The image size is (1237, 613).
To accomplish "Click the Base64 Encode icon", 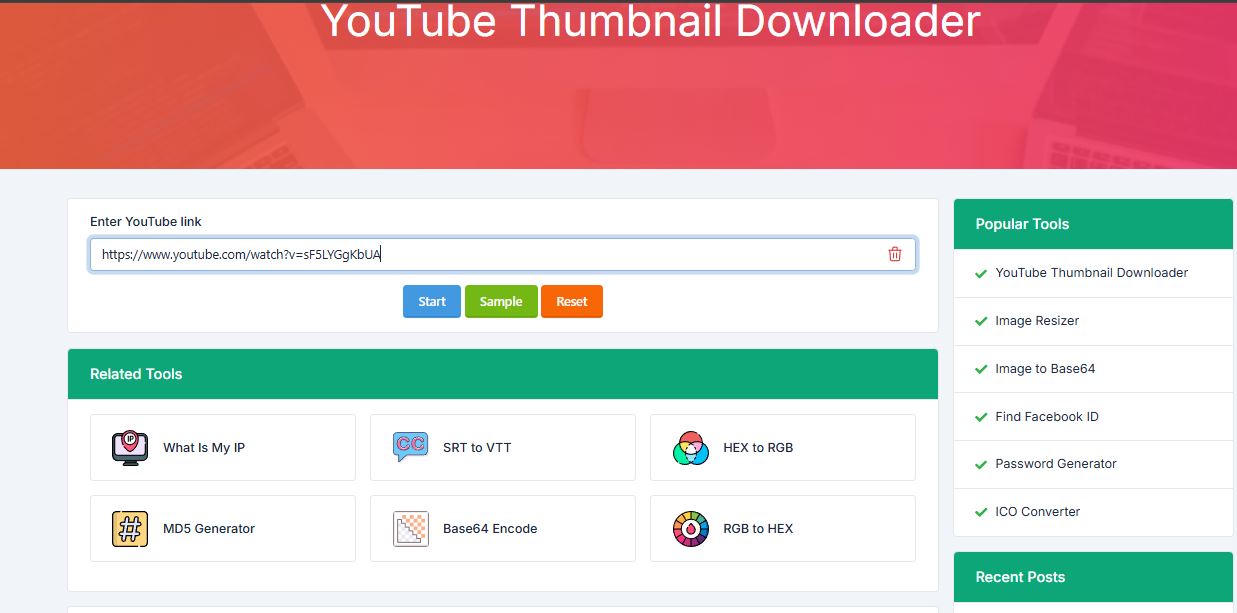I will coord(410,529).
